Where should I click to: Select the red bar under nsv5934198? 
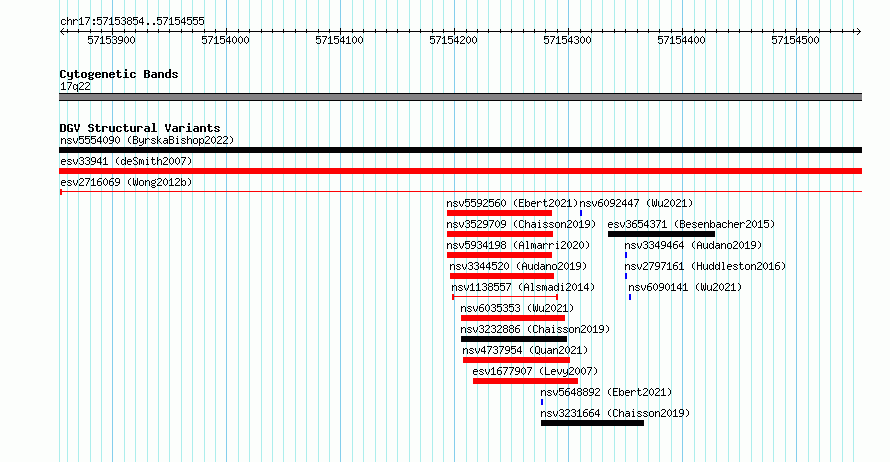click(x=499, y=255)
